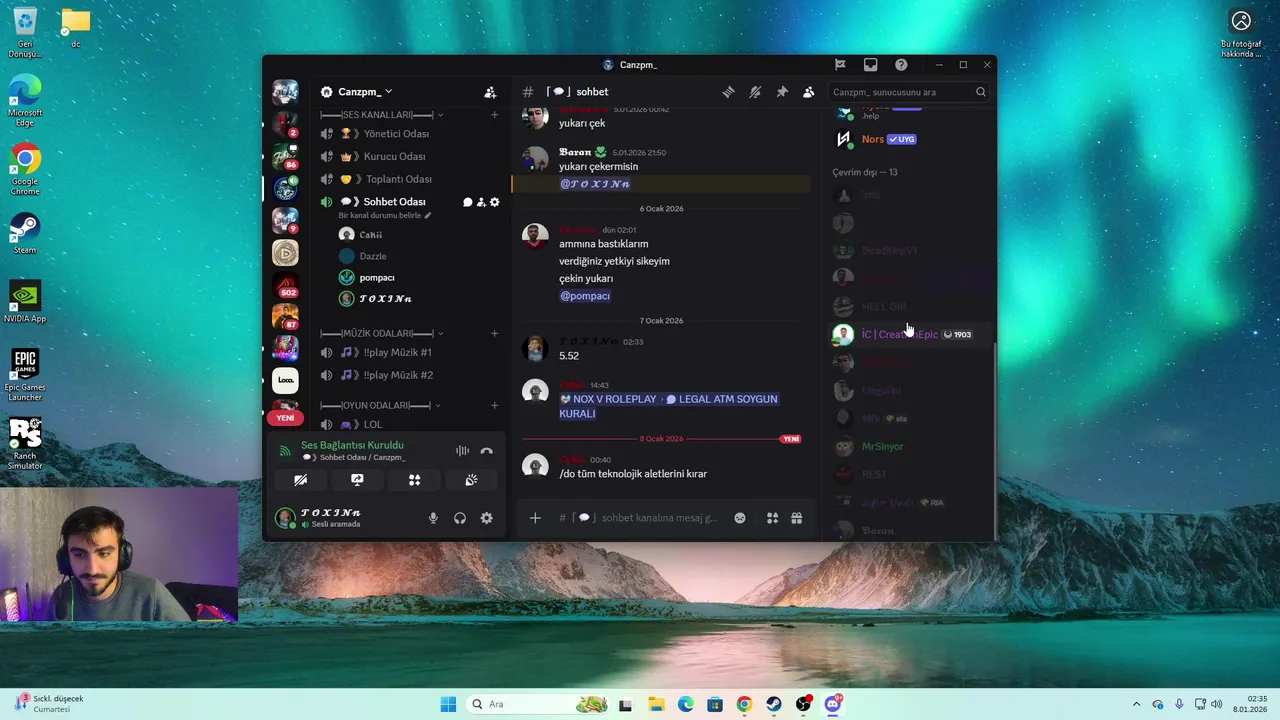Select the Sohbet Odası voice channel
Viewport: 1280px width, 720px height.
pos(394,202)
